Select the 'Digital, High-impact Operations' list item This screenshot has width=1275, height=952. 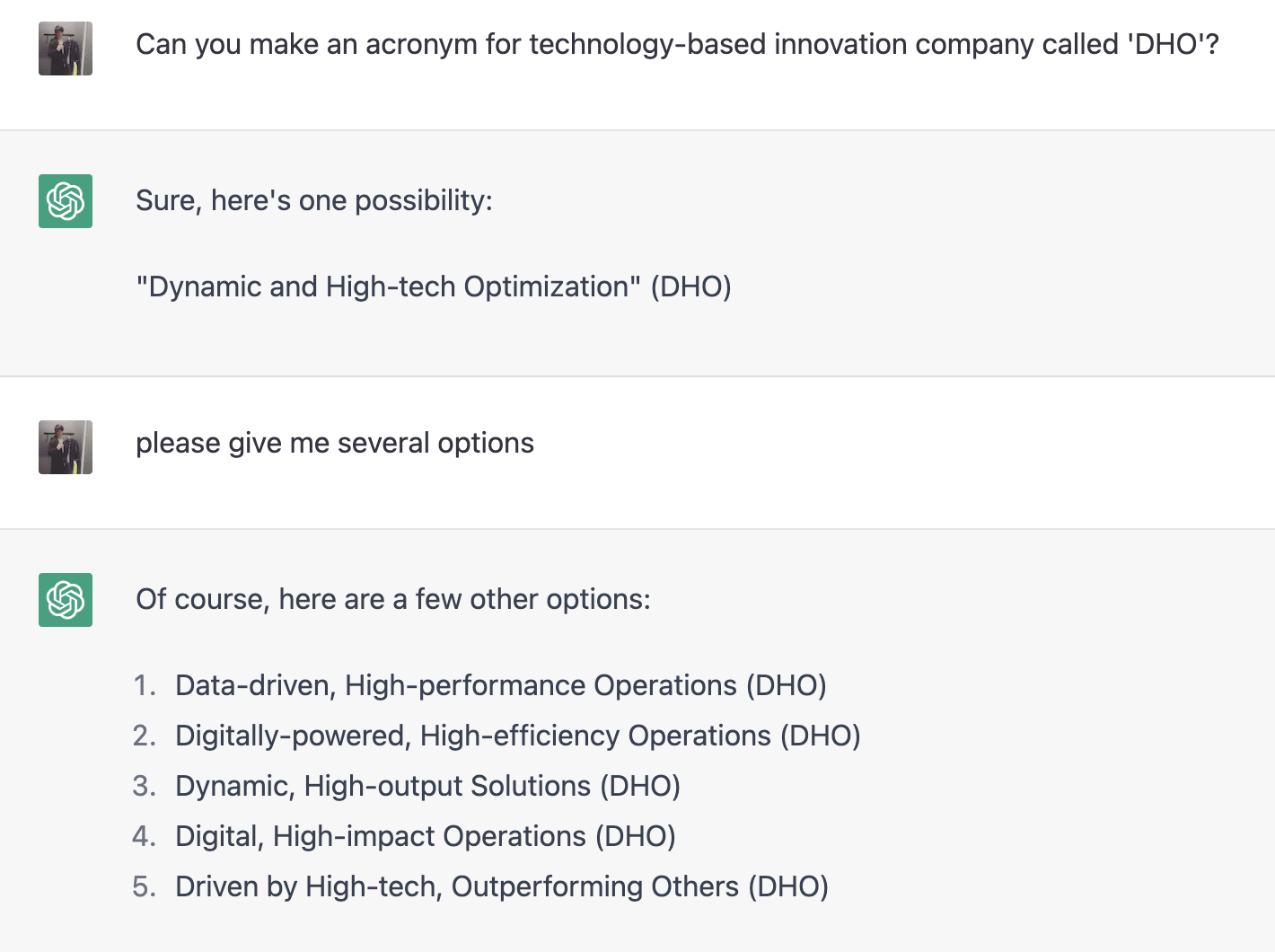426,836
